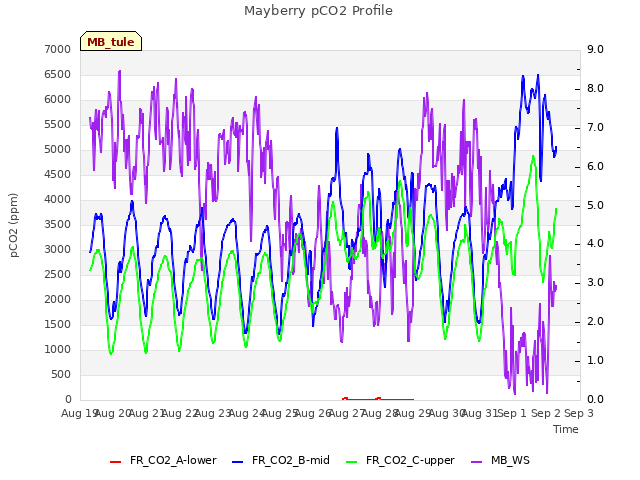Click the 6500 left axis tick label
The width and height of the screenshot is (640, 480).
[58, 75]
